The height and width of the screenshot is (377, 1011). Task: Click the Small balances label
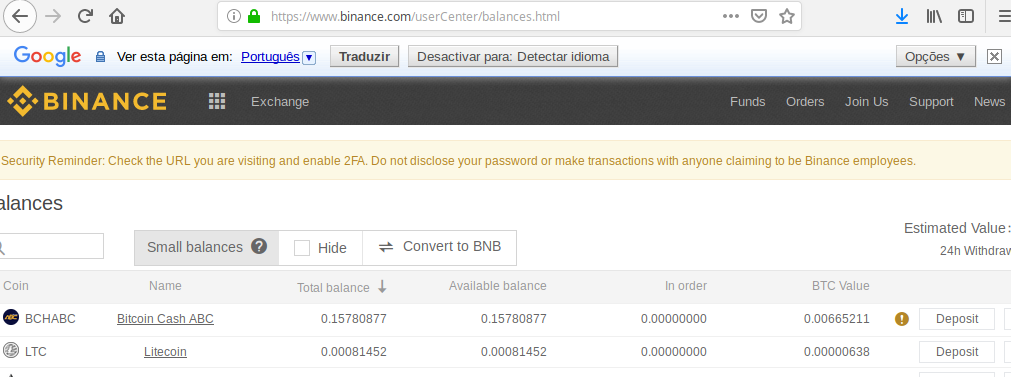click(195, 247)
